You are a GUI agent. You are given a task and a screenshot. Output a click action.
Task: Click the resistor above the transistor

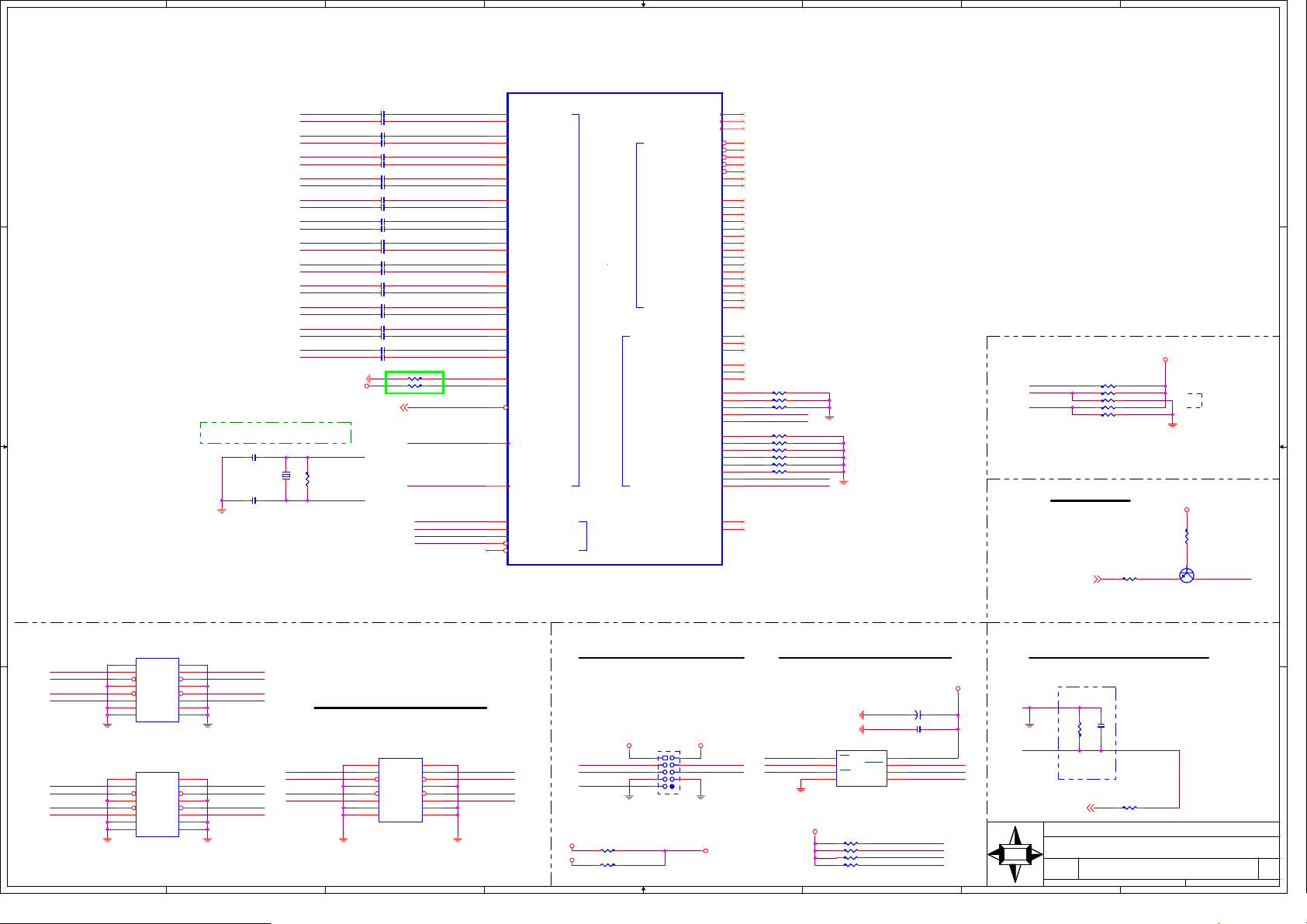[1187, 535]
